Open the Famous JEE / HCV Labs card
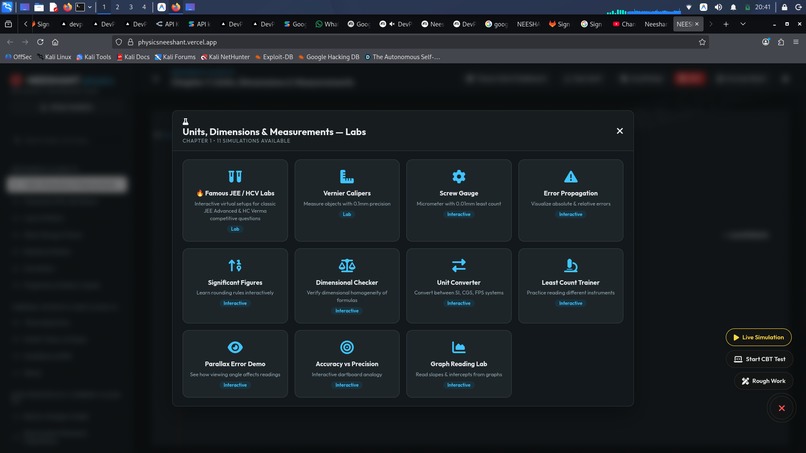Image resolution: width=806 pixels, height=453 pixels. click(x=235, y=200)
